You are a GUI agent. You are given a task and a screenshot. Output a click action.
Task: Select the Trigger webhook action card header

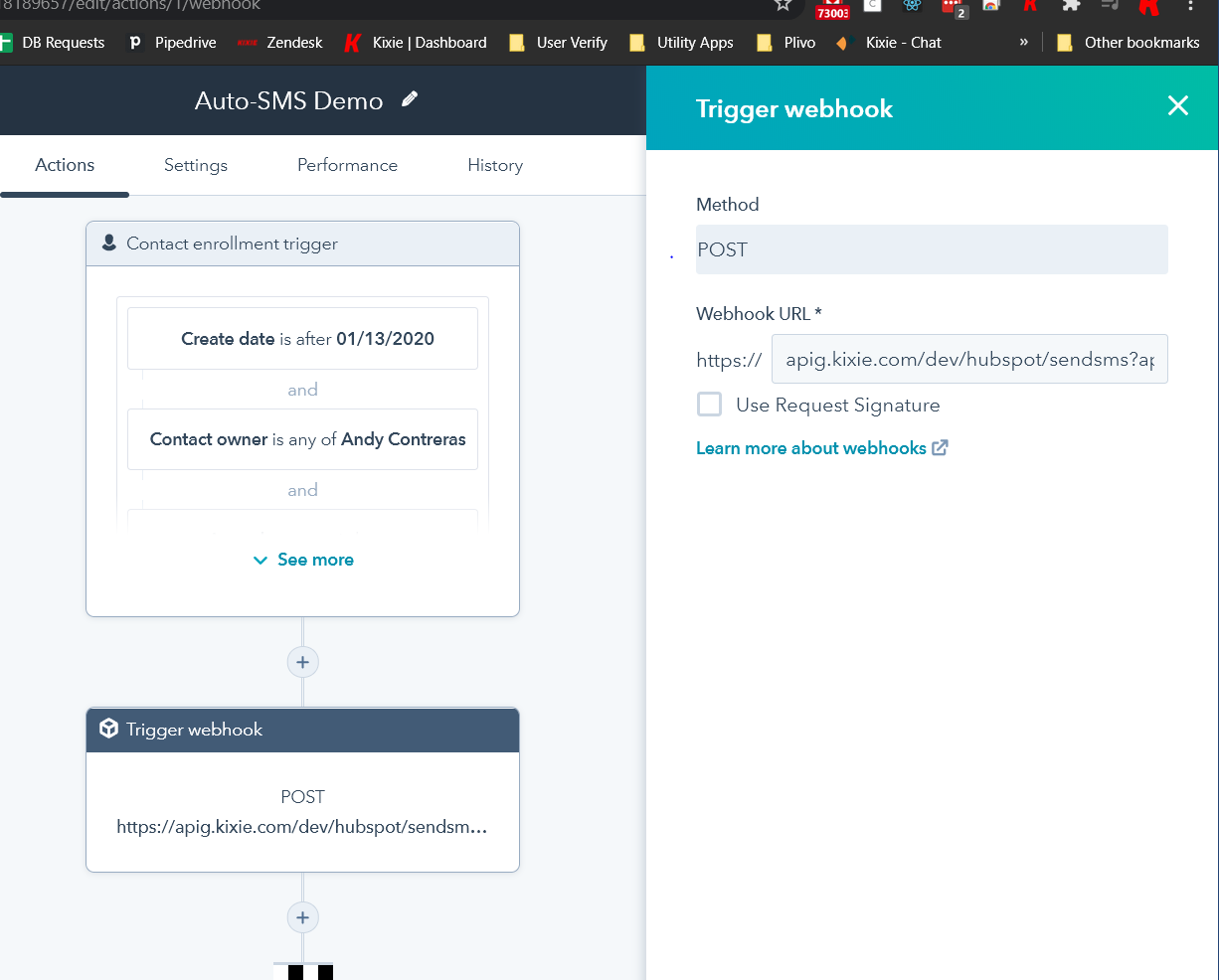(x=302, y=730)
